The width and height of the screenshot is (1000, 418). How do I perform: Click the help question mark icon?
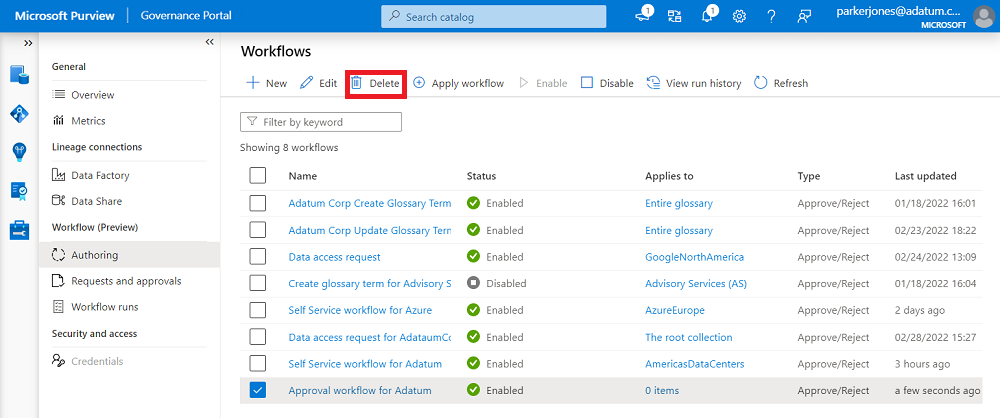[771, 16]
